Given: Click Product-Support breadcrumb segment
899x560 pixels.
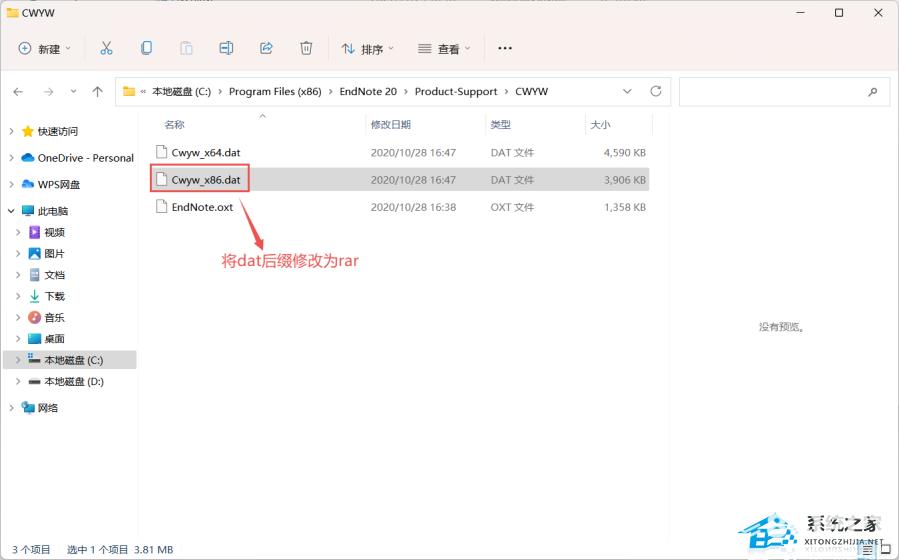Looking at the screenshot, I should click(x=456, y=92).
